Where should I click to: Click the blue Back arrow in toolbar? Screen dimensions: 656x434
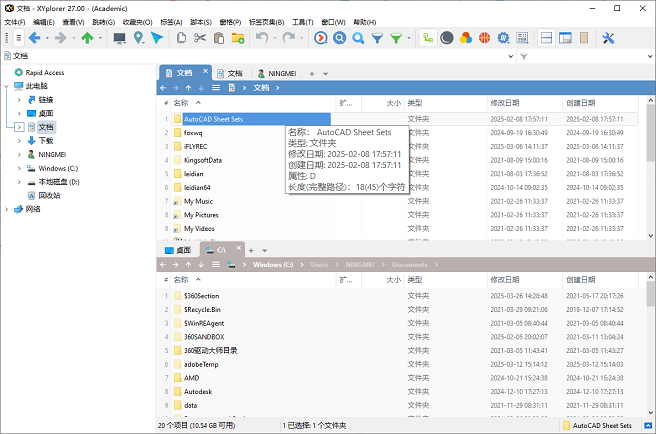[x=35, y=38]
